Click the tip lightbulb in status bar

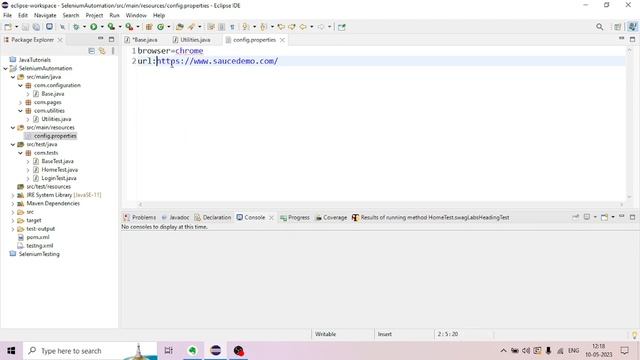point(634,335)
